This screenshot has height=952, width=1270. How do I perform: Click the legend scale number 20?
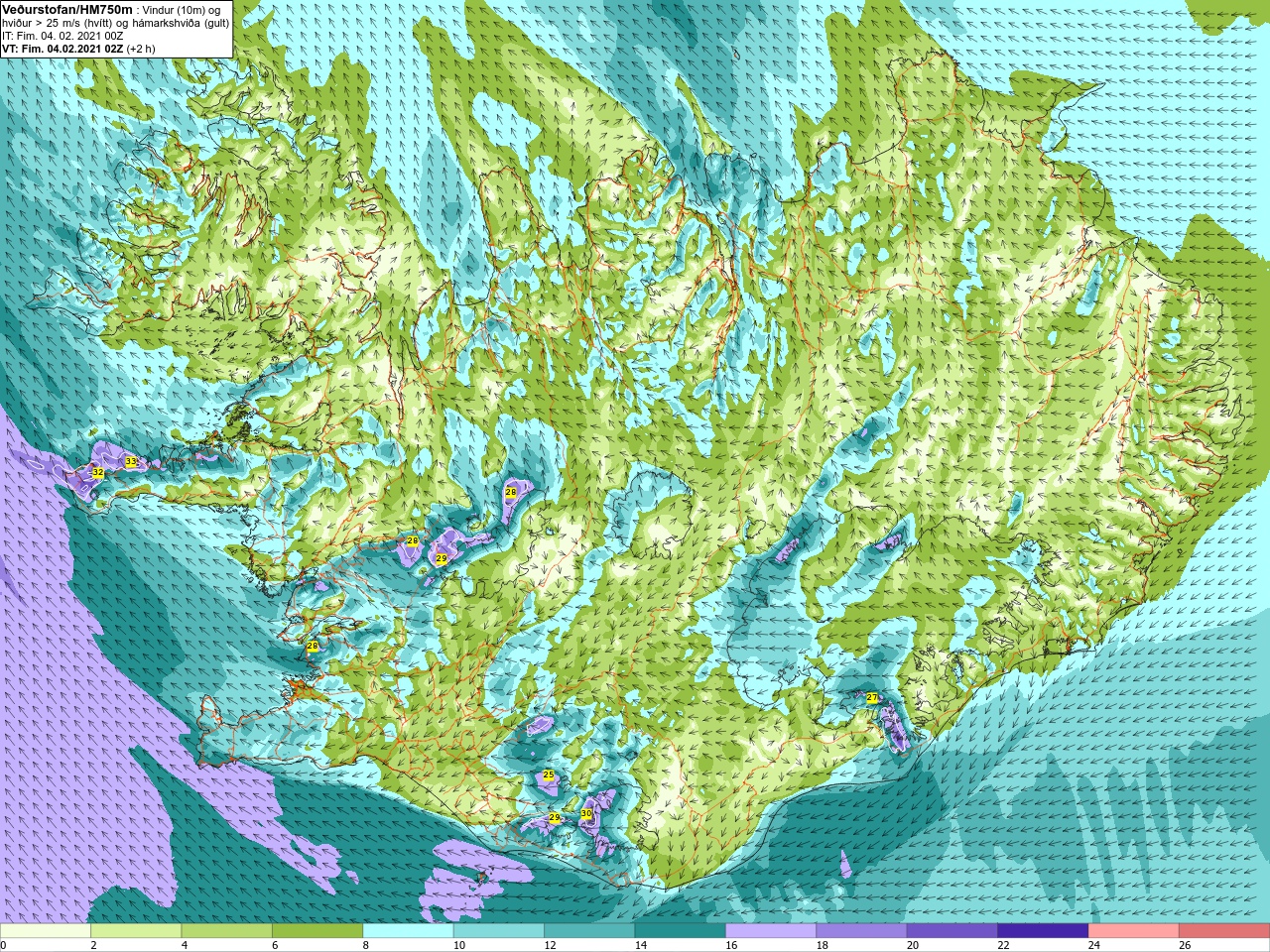pos(913,945)
